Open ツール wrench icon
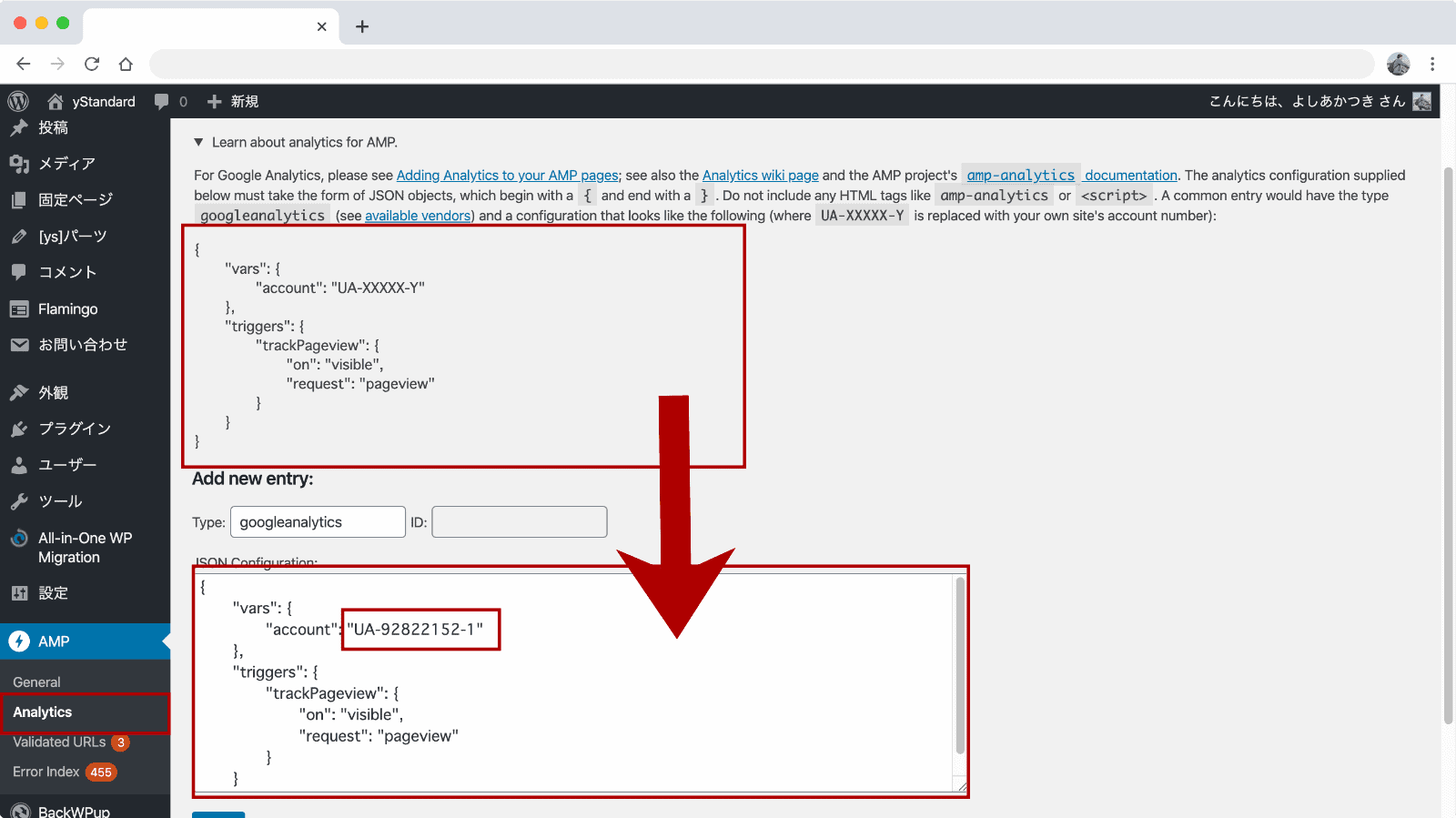This screenshot has width=1456, height=818. click(x=19, y=501)
